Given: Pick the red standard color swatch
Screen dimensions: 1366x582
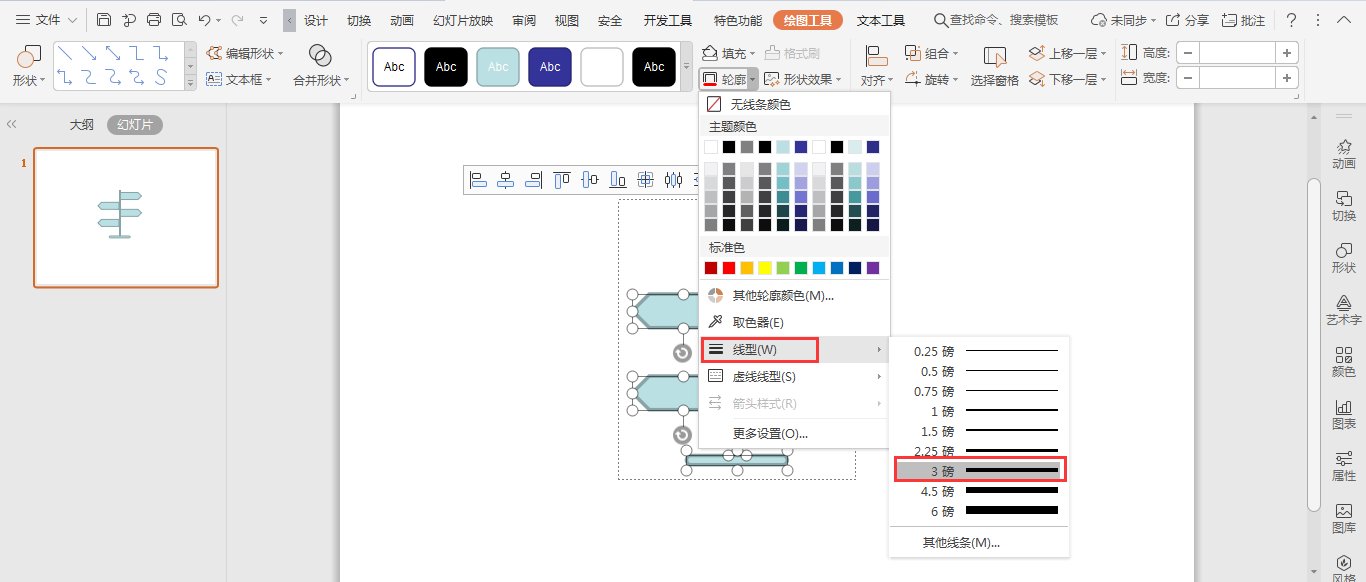Looking at the screenshot, I should [729, 268].
